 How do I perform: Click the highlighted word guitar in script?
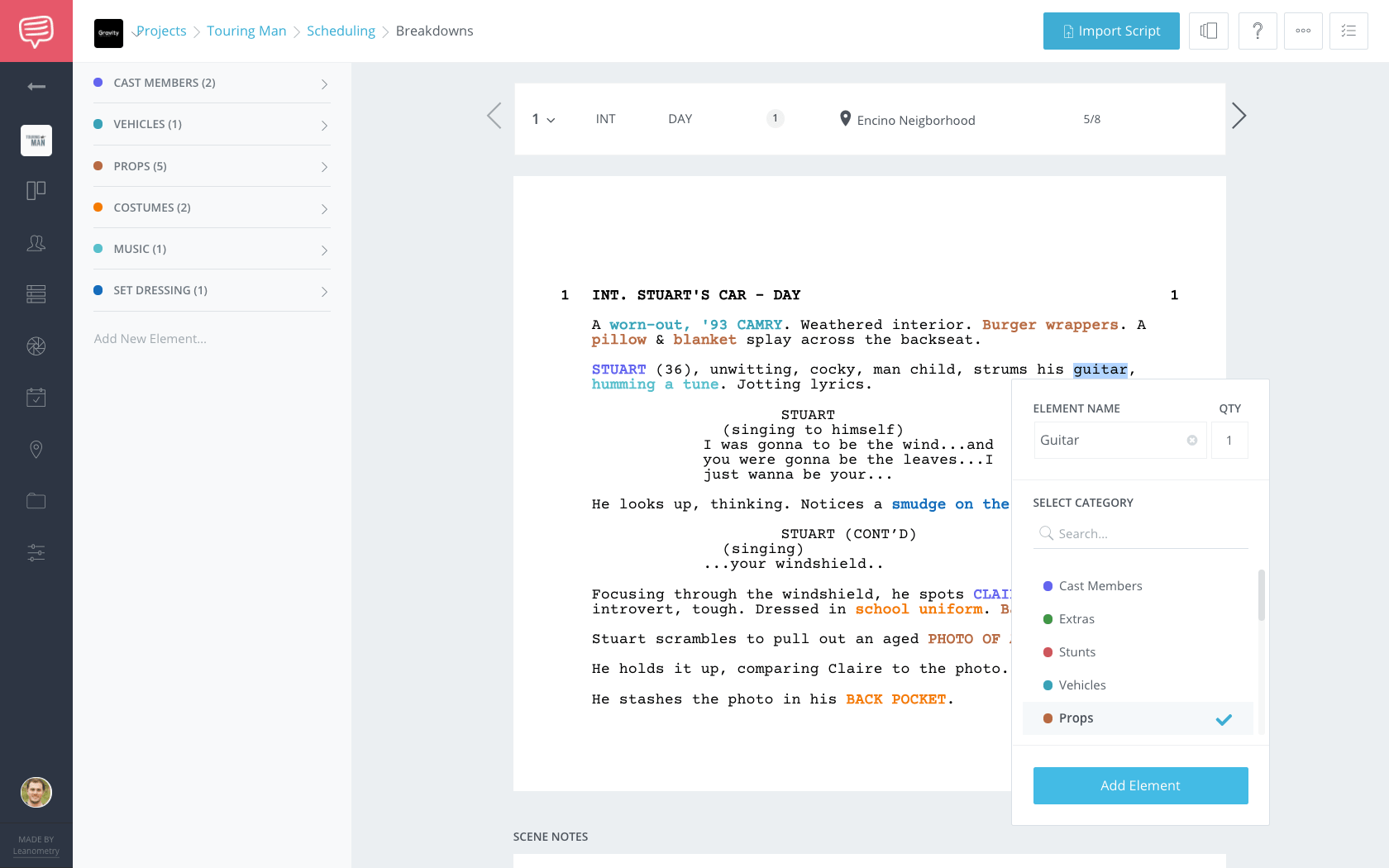tap(1100, 370)
